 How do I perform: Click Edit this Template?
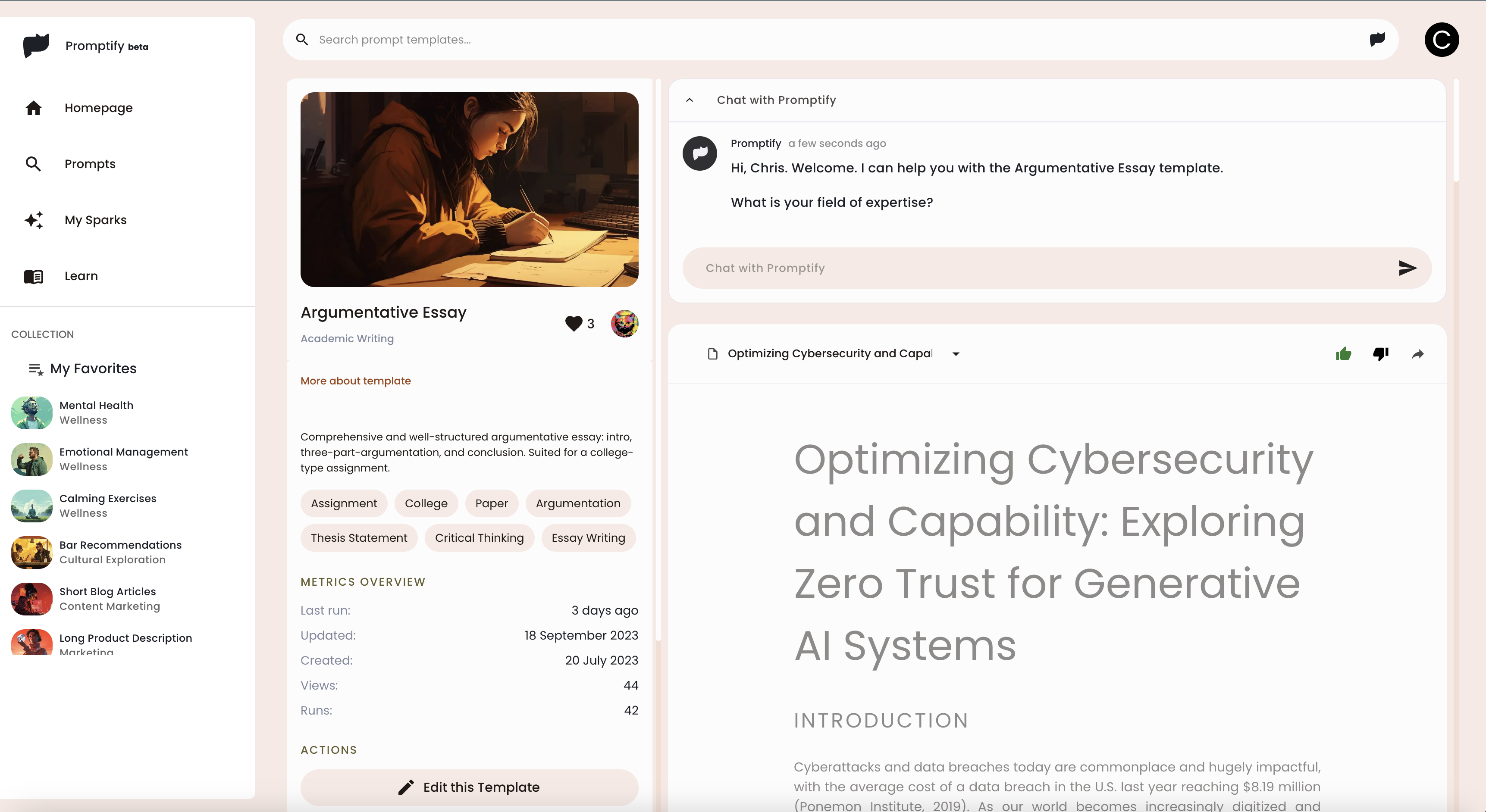click(x=469, y=787)
